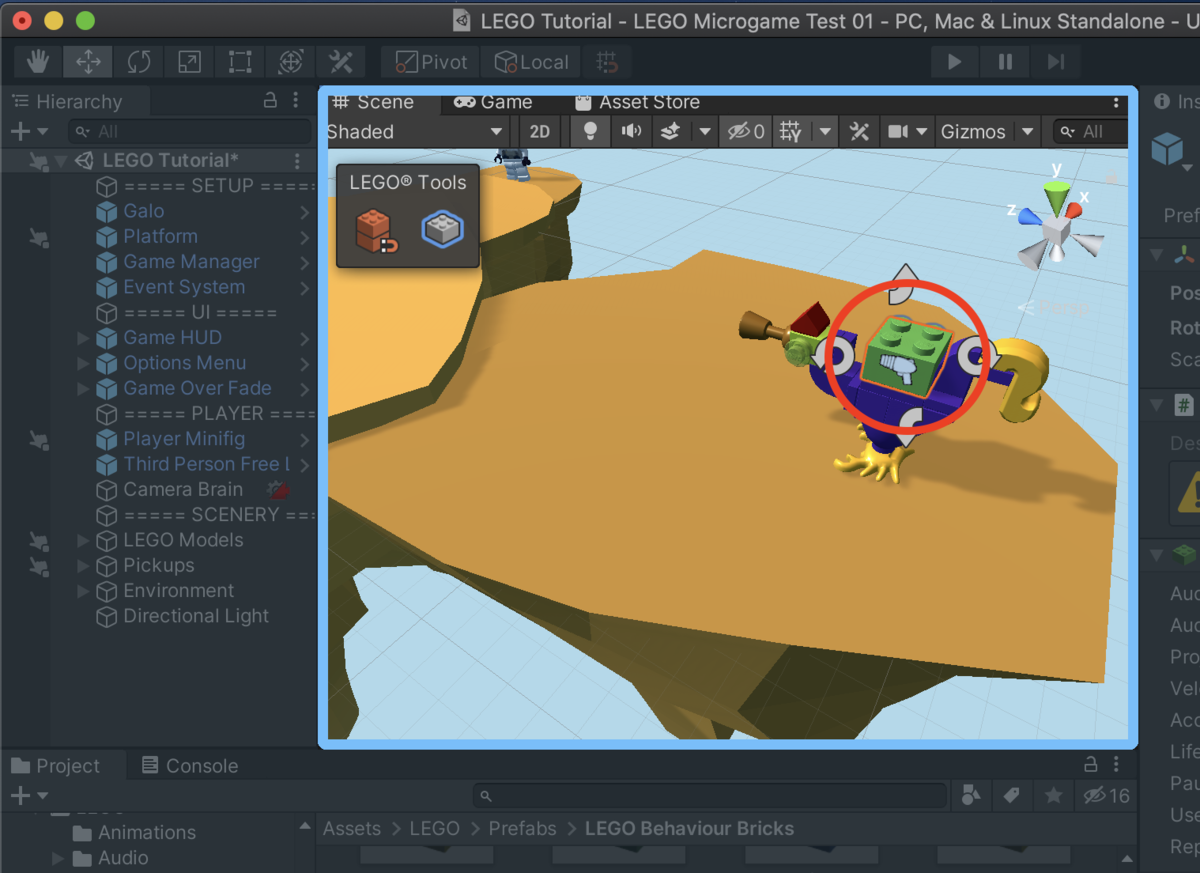Screen dimensions: 1200x873
Task: Open the Shaded draw mode dropdown
Action: tap(416, 131)
